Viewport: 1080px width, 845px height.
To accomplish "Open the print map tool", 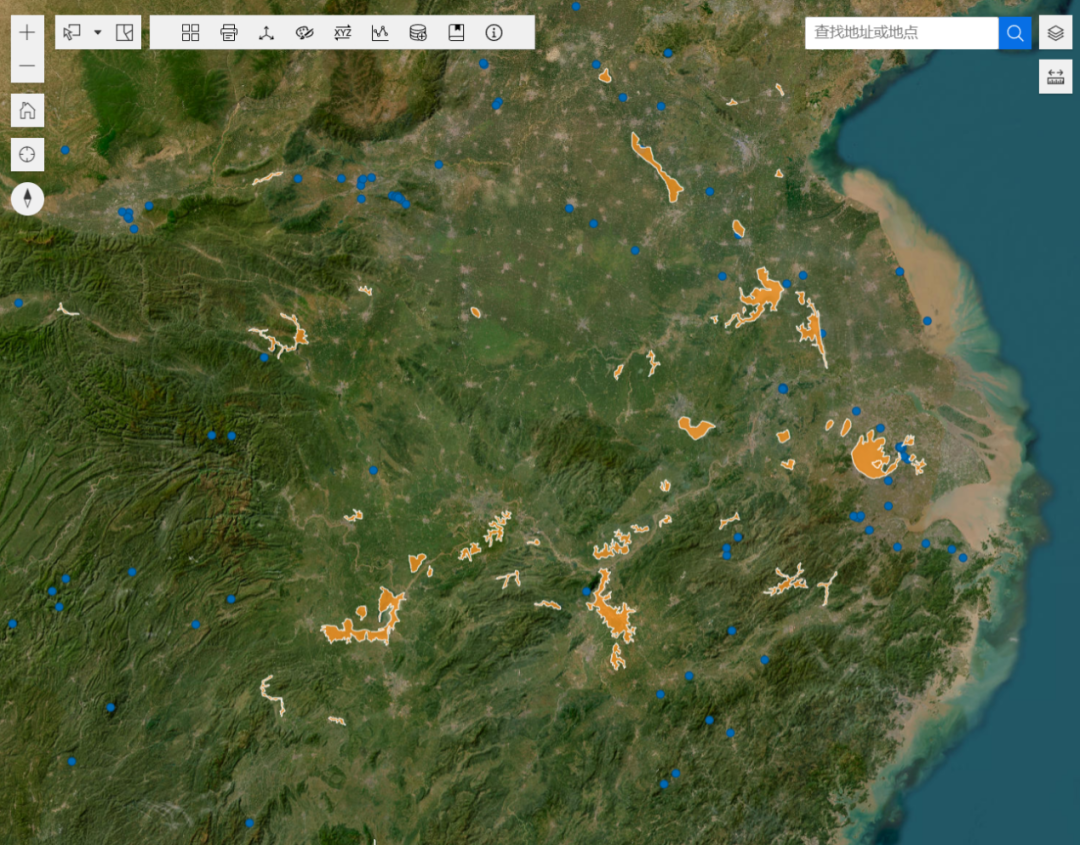I will pyautogui.click(x=229, y=32).
